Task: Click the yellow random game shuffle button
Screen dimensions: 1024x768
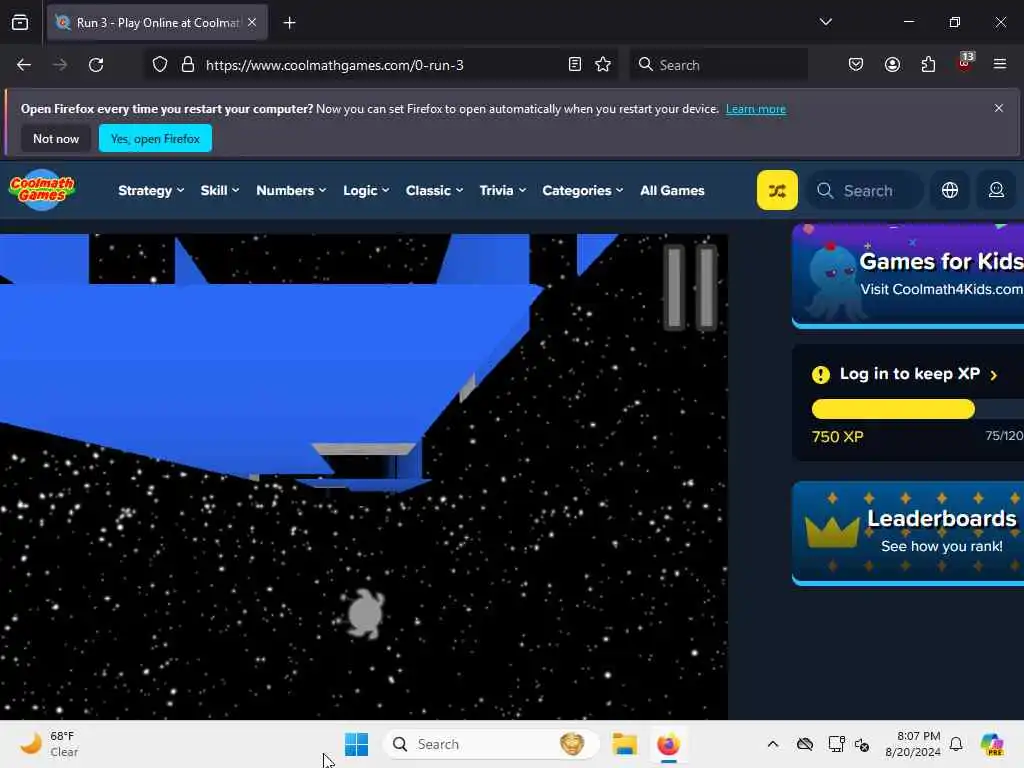Action: [x=776, y=190]
